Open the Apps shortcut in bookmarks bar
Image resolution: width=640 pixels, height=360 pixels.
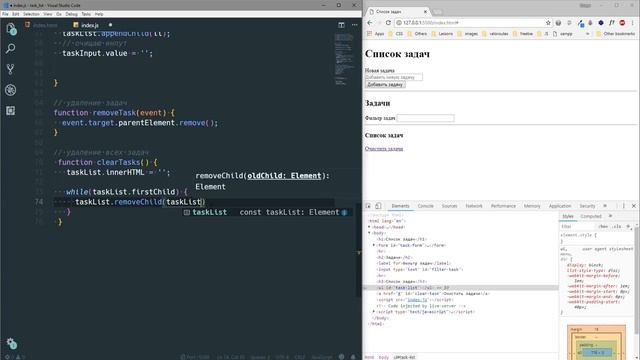pyautogui.click(x=376, y=34)
